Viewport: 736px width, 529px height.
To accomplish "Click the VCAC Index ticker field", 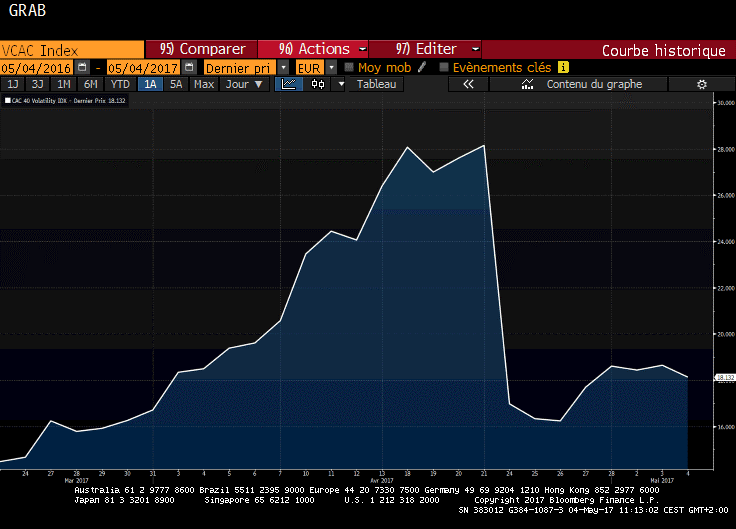I will 72,50.
